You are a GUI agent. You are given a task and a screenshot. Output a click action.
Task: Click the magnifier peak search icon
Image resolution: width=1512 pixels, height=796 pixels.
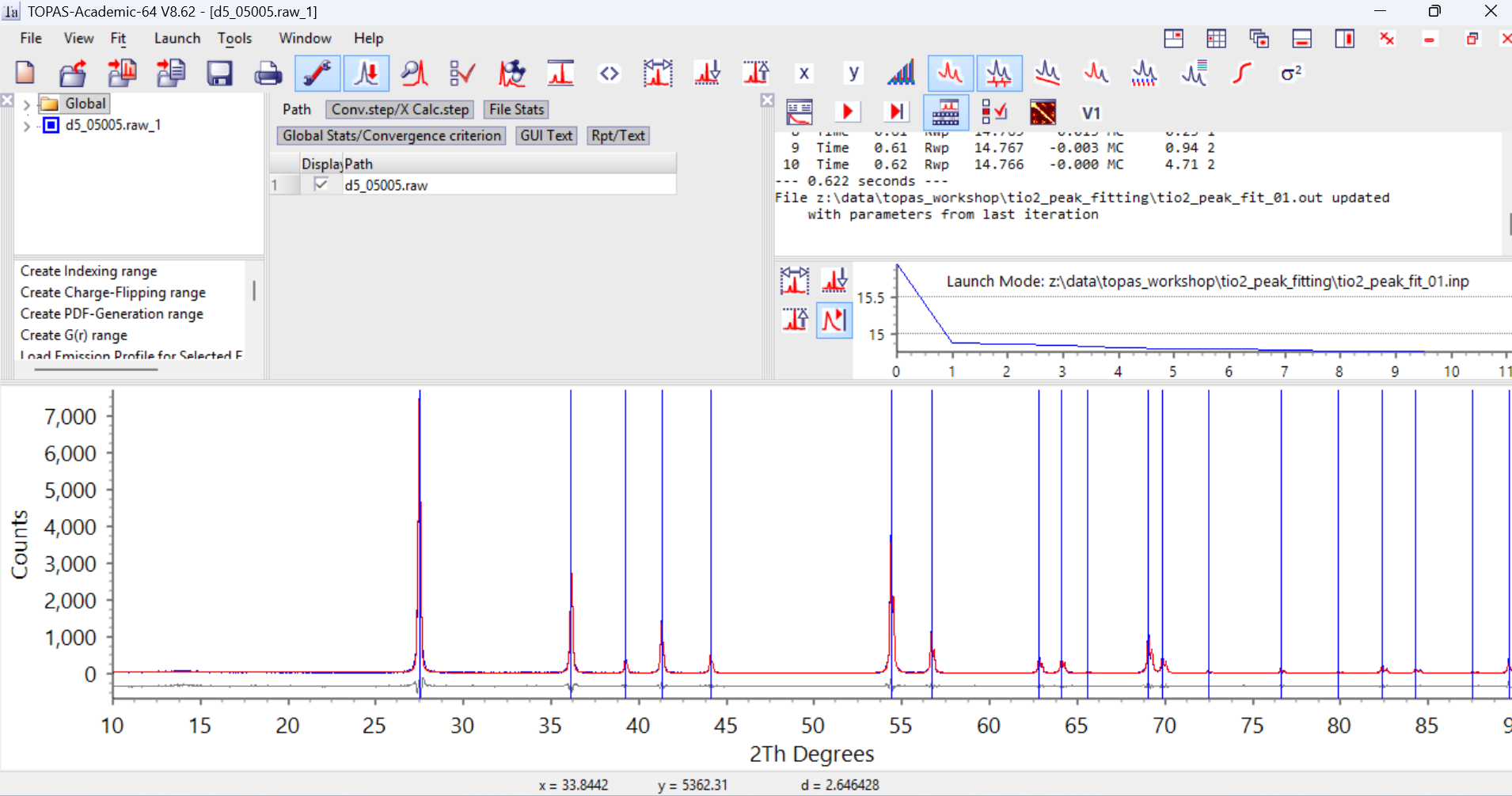pyautogui.click(x=414, y=74)
